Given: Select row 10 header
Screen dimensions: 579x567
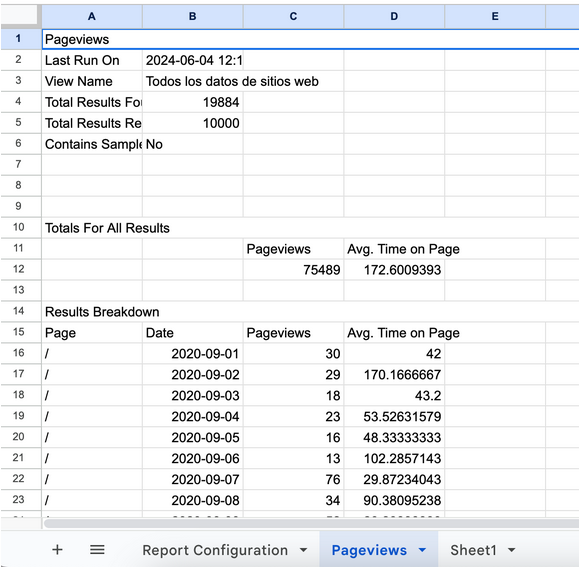Looking at the screenshot, I should (x=18, y=227).
